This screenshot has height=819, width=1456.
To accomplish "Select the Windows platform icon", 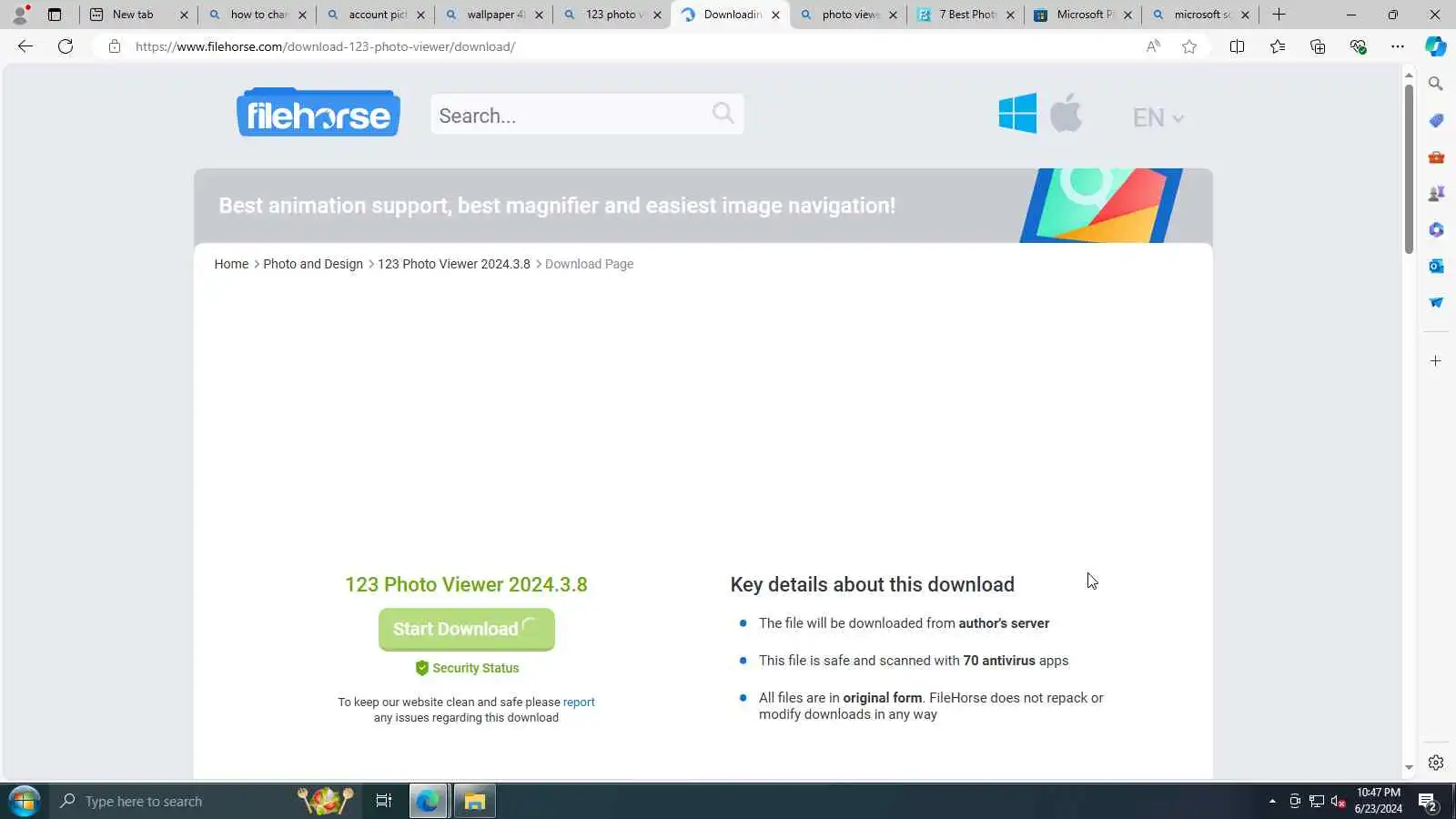I will click(x=1017, y=114).
